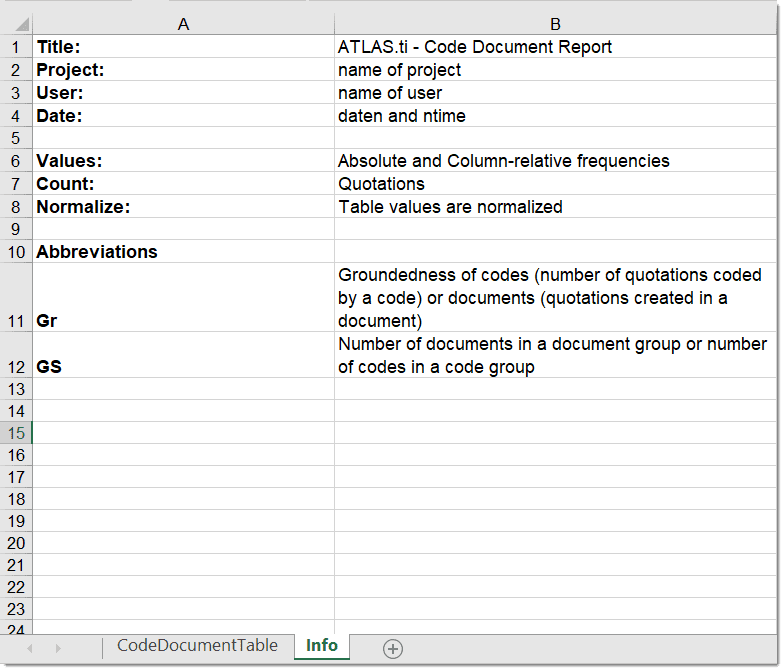Screen dimensions: 784x671
Task: Select row 8 header
Action: click(16, 206)
